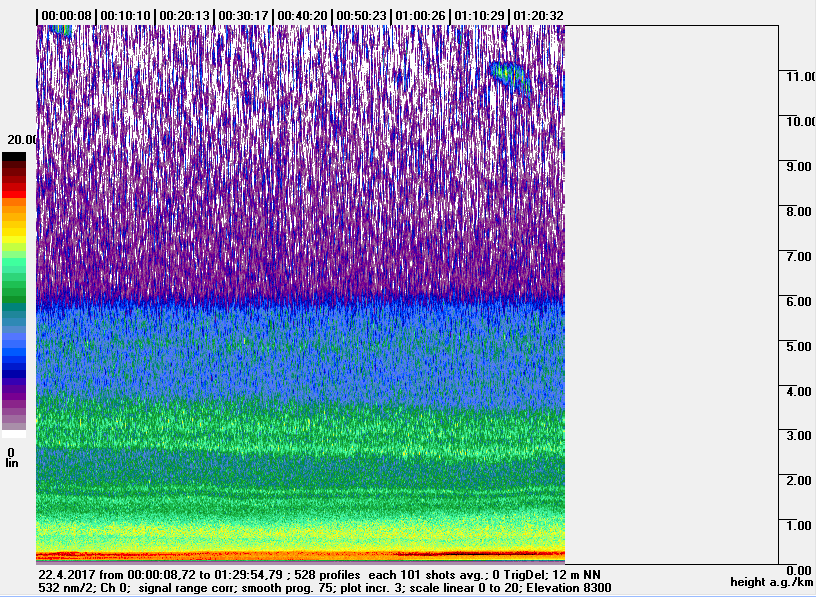Image resolution: width=816 pixels, height=597 pixels.
Task: Click the 00:10:10 time marker
Action: (125, 16)
